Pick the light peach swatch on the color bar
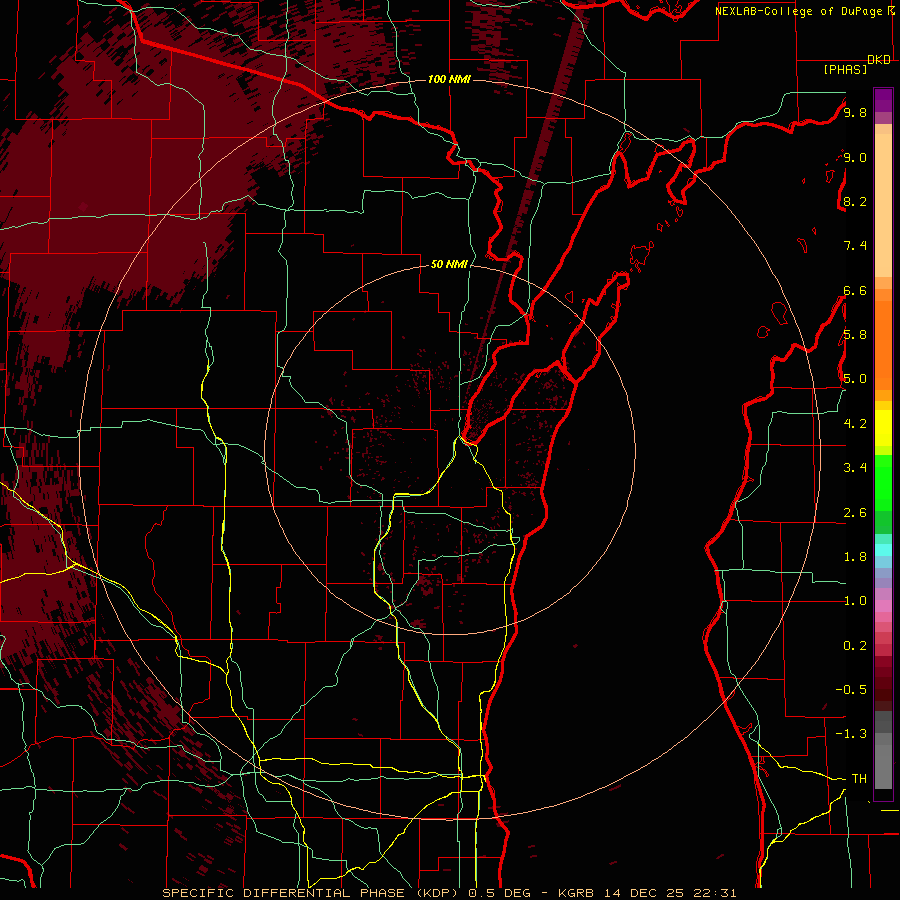This screenshot has width=900, height=900. [x=883, y=207]
